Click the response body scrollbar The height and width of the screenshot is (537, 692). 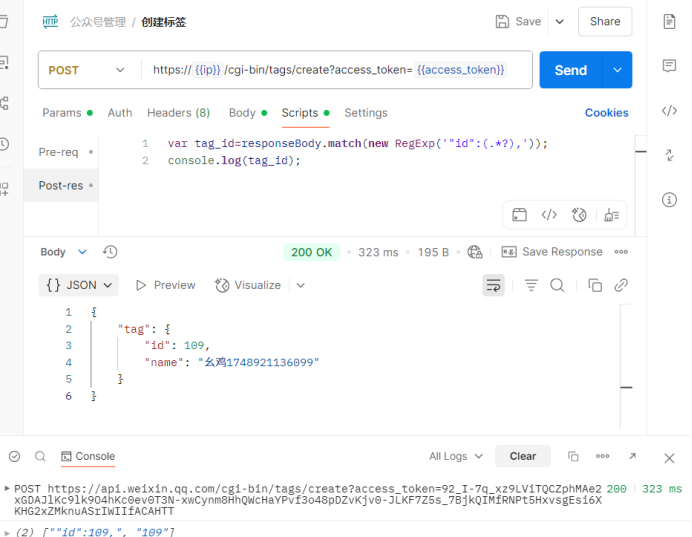[x=626, y=366]
